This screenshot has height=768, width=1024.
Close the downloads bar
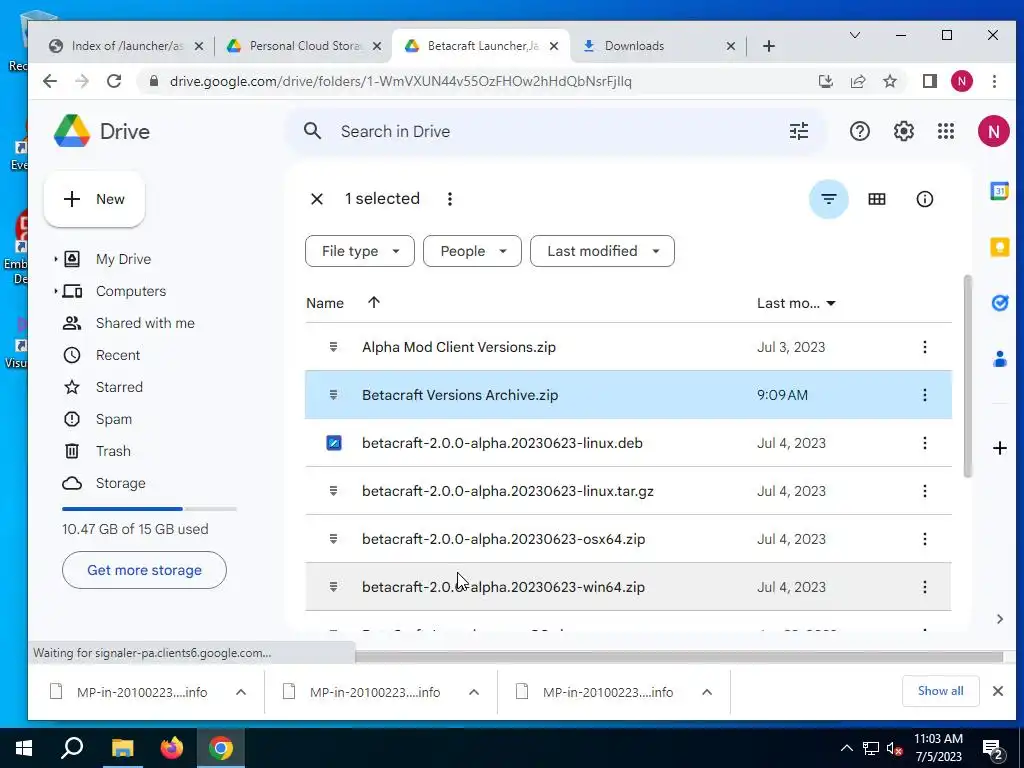coord(998,691)
